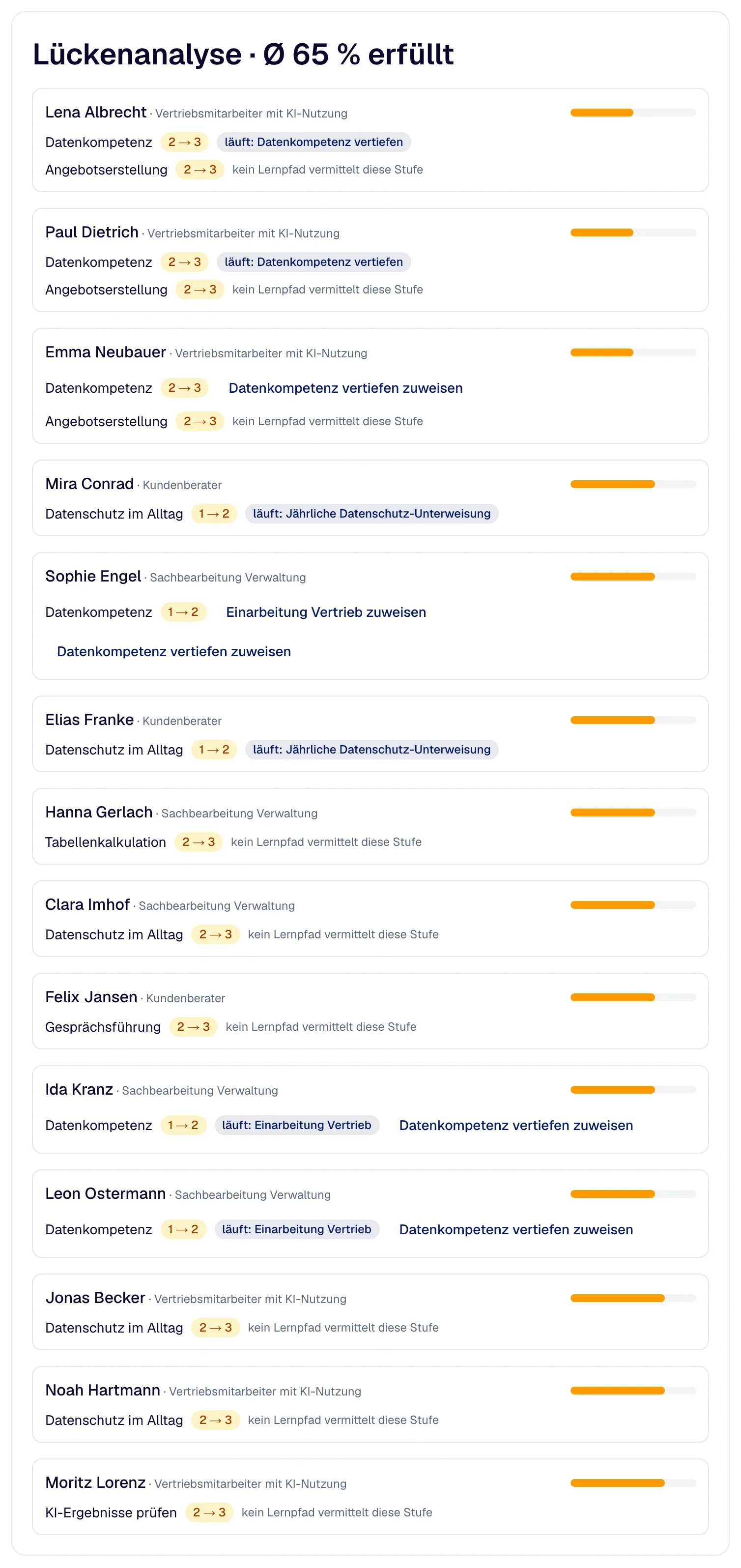
Task: Click Leon Ostermann's running Einarbeitung Vertrieb badge
Action: (x=297, y=1229)
